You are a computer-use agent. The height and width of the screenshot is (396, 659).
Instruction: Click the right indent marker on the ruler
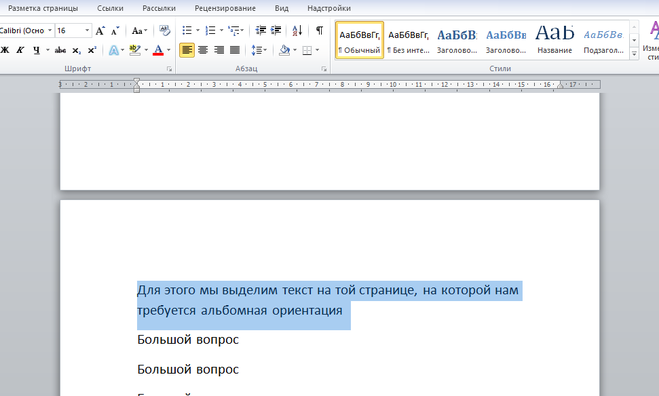coord(560,85)
